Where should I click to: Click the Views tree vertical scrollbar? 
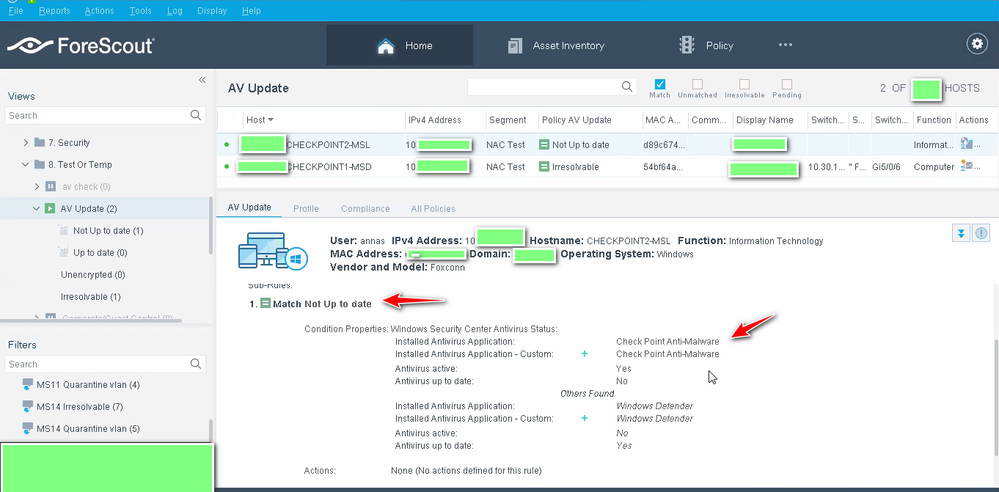coord(210,226)
